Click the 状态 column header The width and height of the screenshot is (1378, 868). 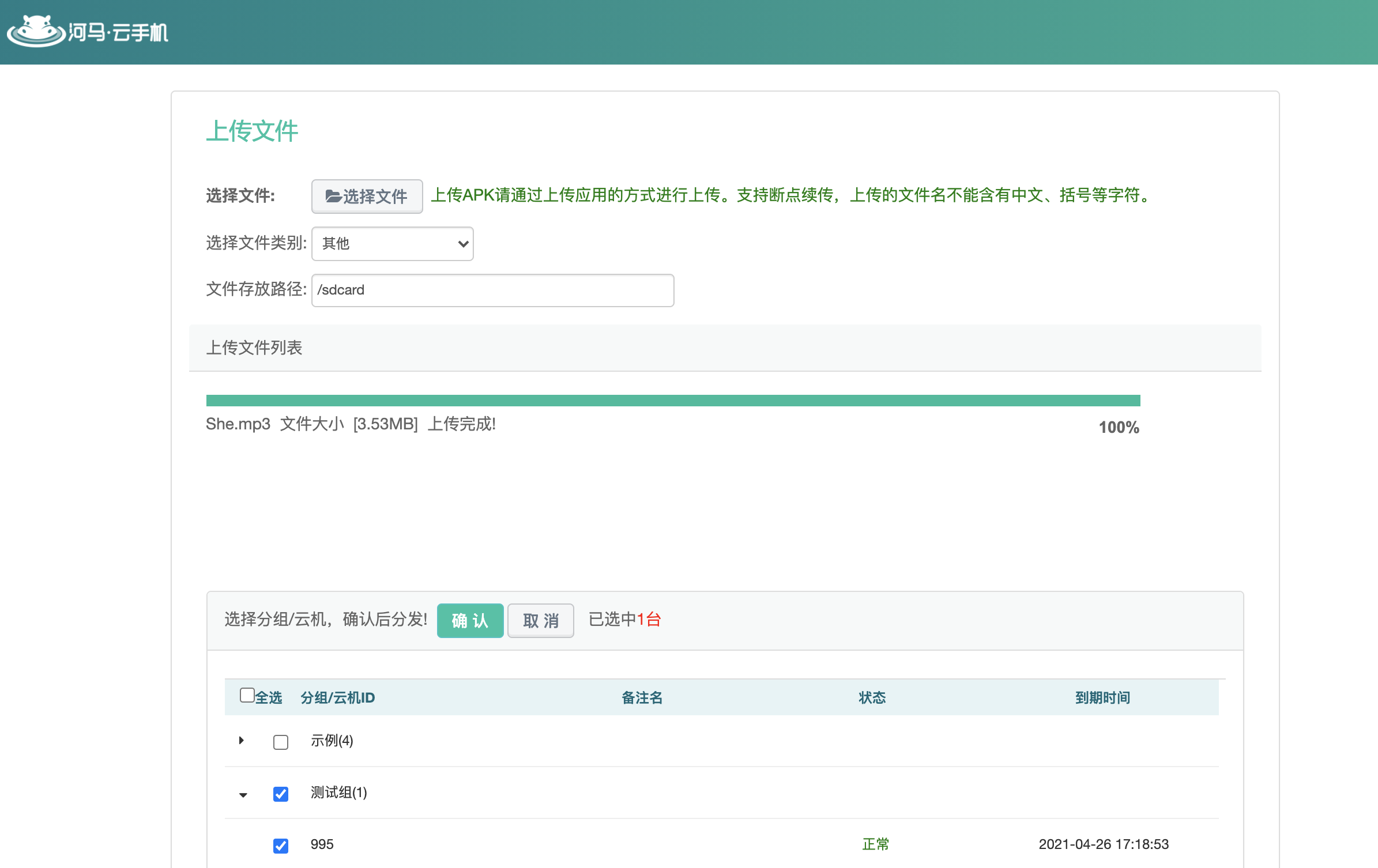[x=872, y=697]
